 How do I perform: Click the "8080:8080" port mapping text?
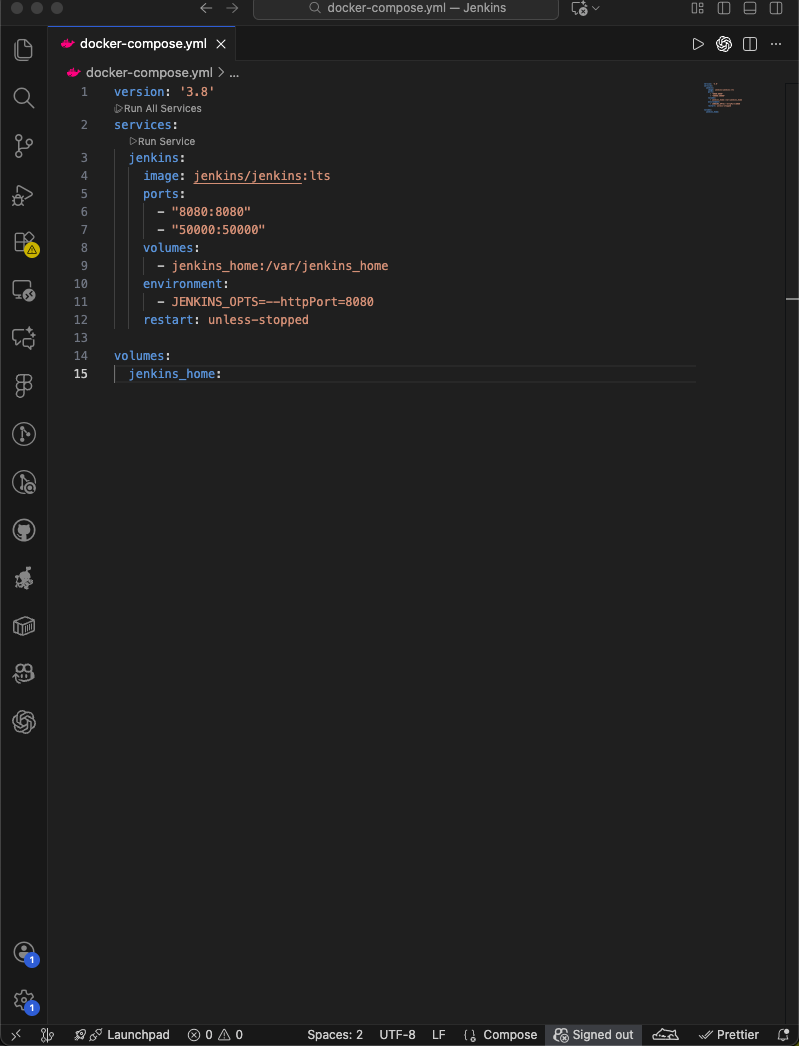coord(211,211)
